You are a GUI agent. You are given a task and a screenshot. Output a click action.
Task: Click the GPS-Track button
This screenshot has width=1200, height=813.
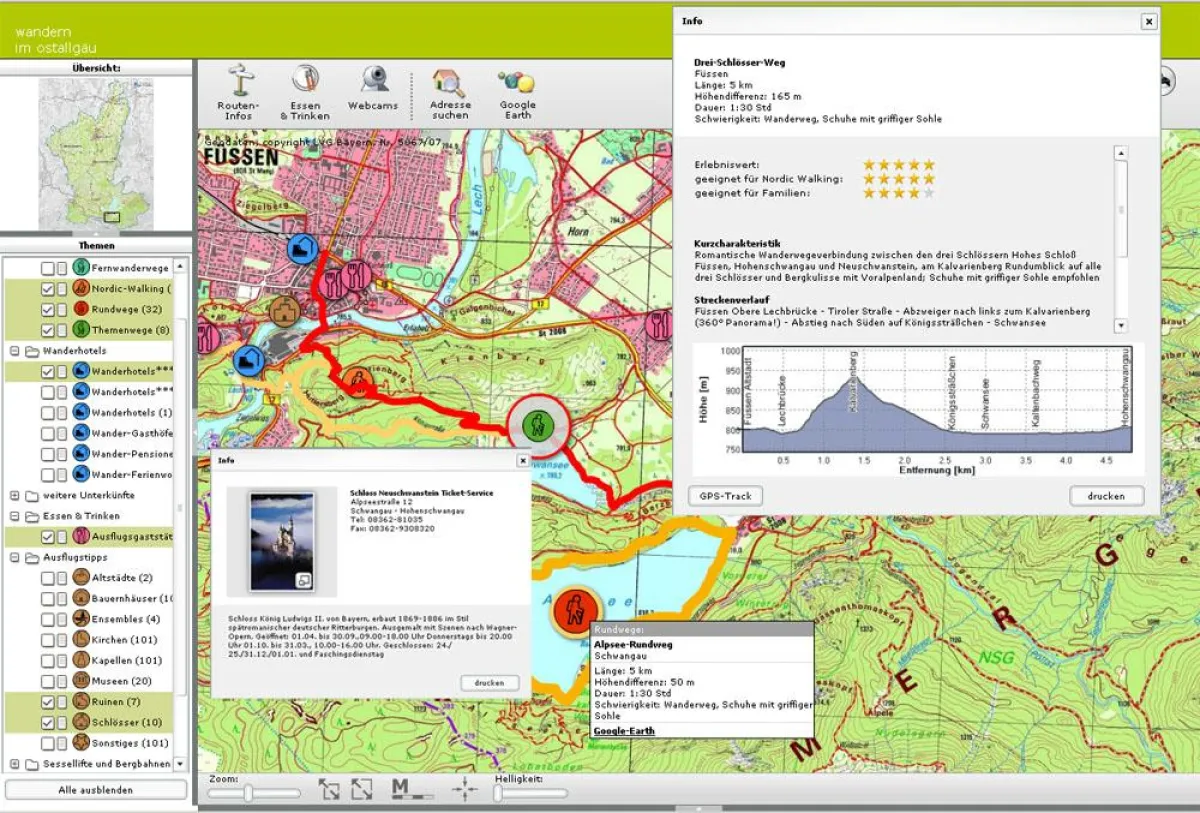pyautogui.click(x=725, y=495)
